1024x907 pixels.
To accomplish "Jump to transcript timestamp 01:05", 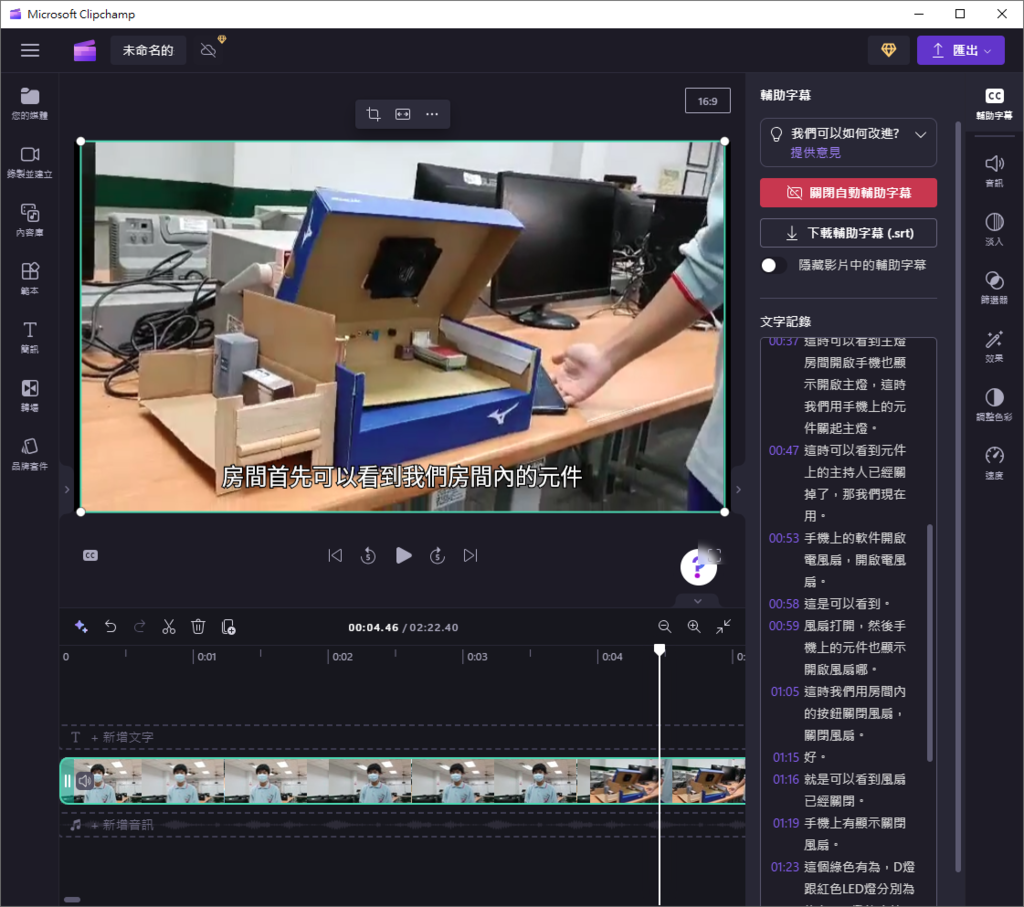I will (x=784, y=692).
